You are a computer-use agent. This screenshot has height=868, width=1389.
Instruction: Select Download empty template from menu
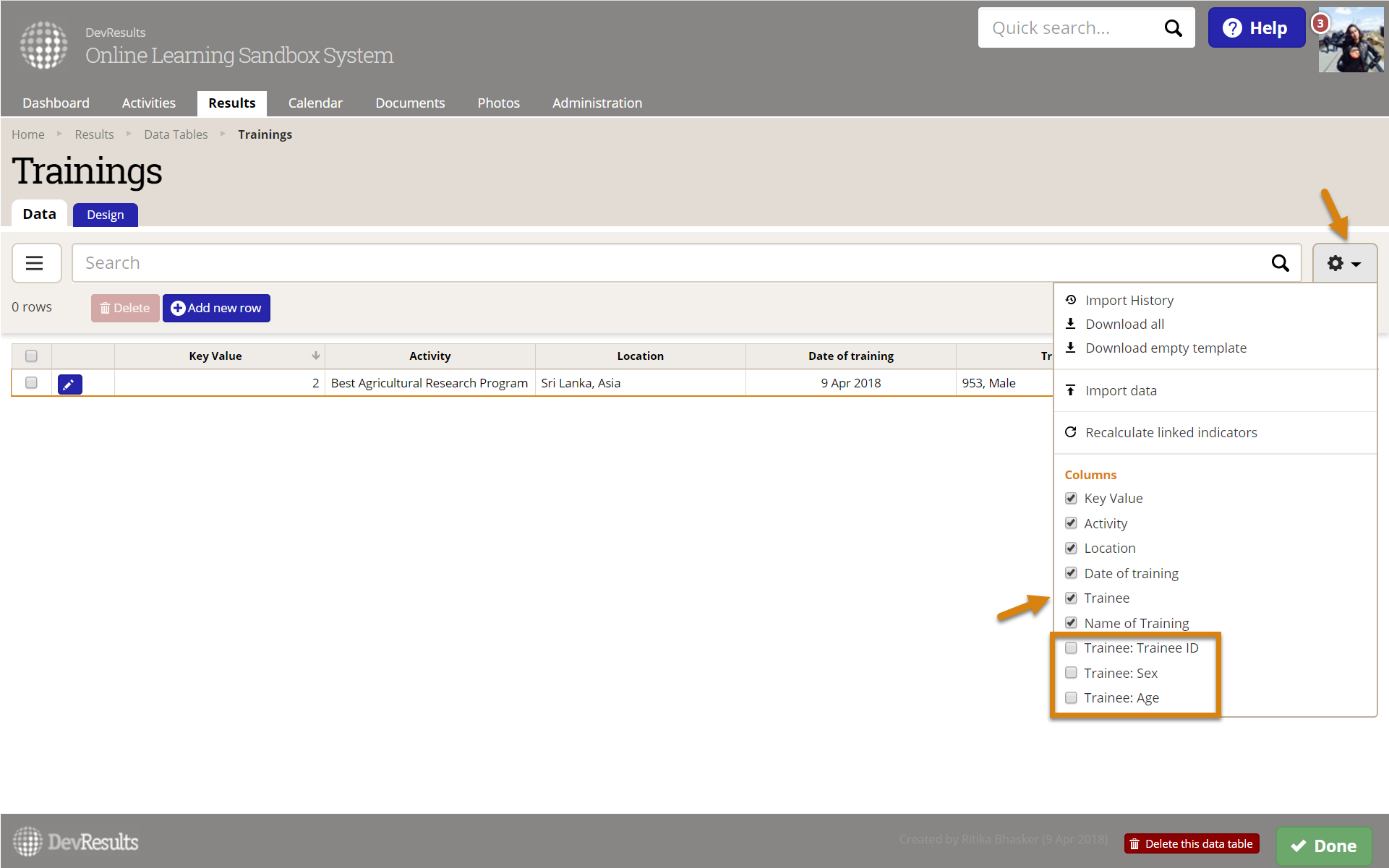[1166, 348]
